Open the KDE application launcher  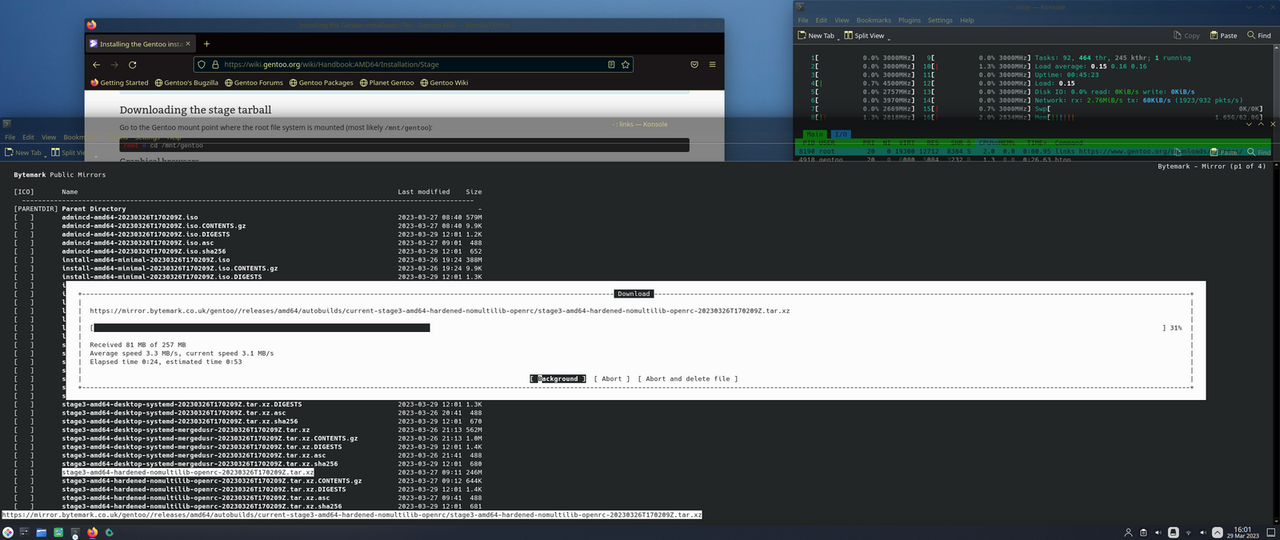pyautogui.click(x=9, y=532)
